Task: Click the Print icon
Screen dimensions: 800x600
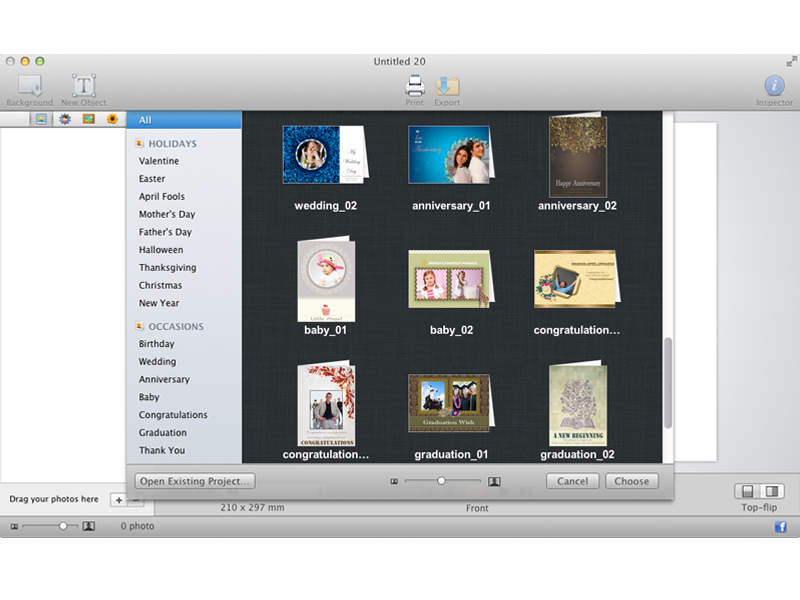Action: pyautogui.click(x=414, y=85)
